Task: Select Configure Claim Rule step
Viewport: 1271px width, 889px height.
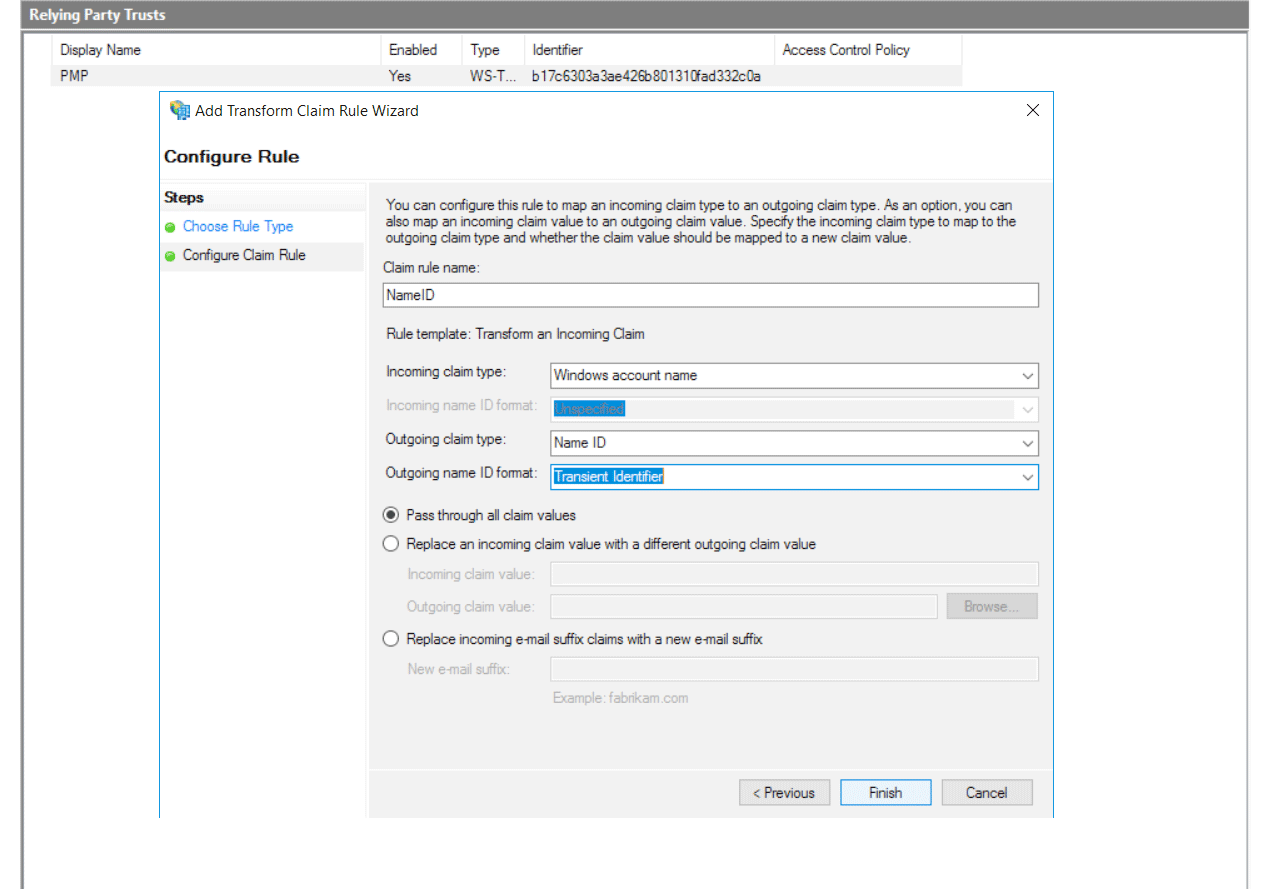Action: point(243,255)
